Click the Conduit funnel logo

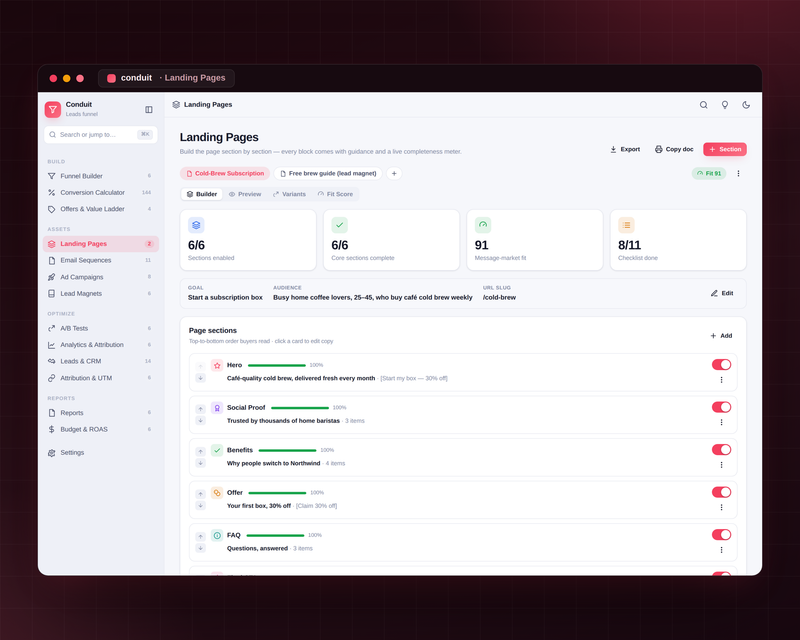tap(53, 109)
